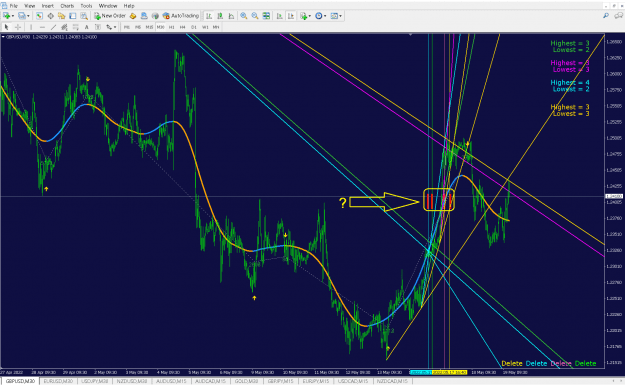Screen dimensions: 625x385
Task: Open the Tools menu
Action: 86,6
